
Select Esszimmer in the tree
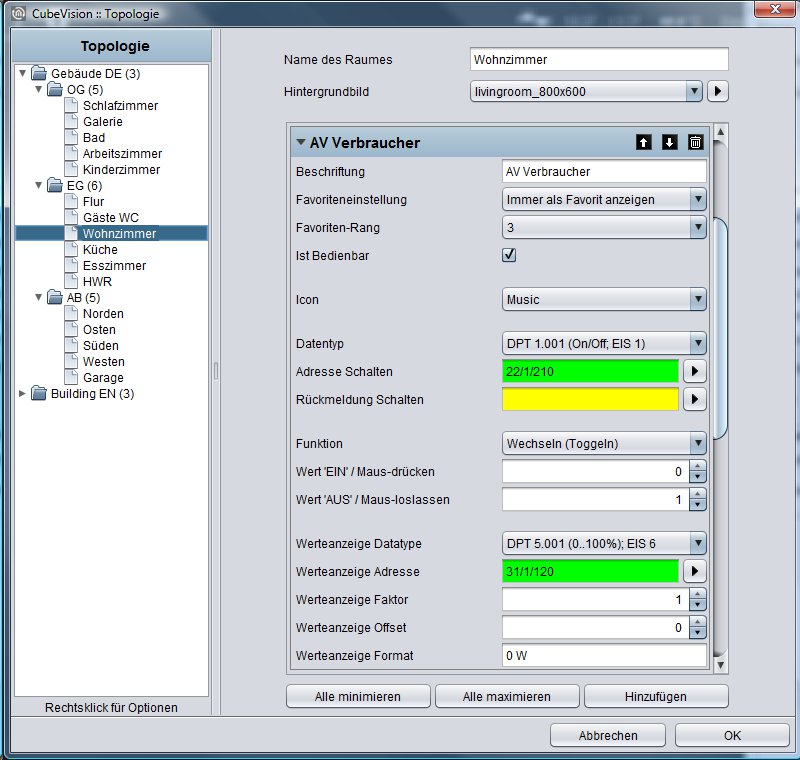tap(114, 265)
